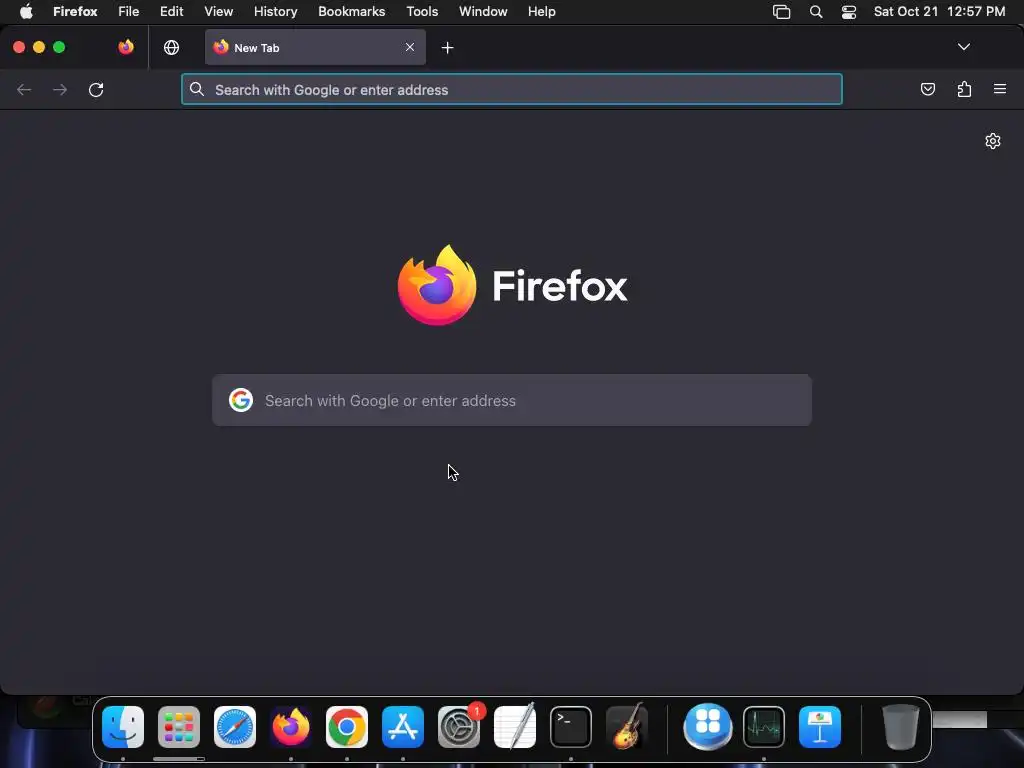Open the History menu
Screen dimensions: 1024x768
pos(276,12)
